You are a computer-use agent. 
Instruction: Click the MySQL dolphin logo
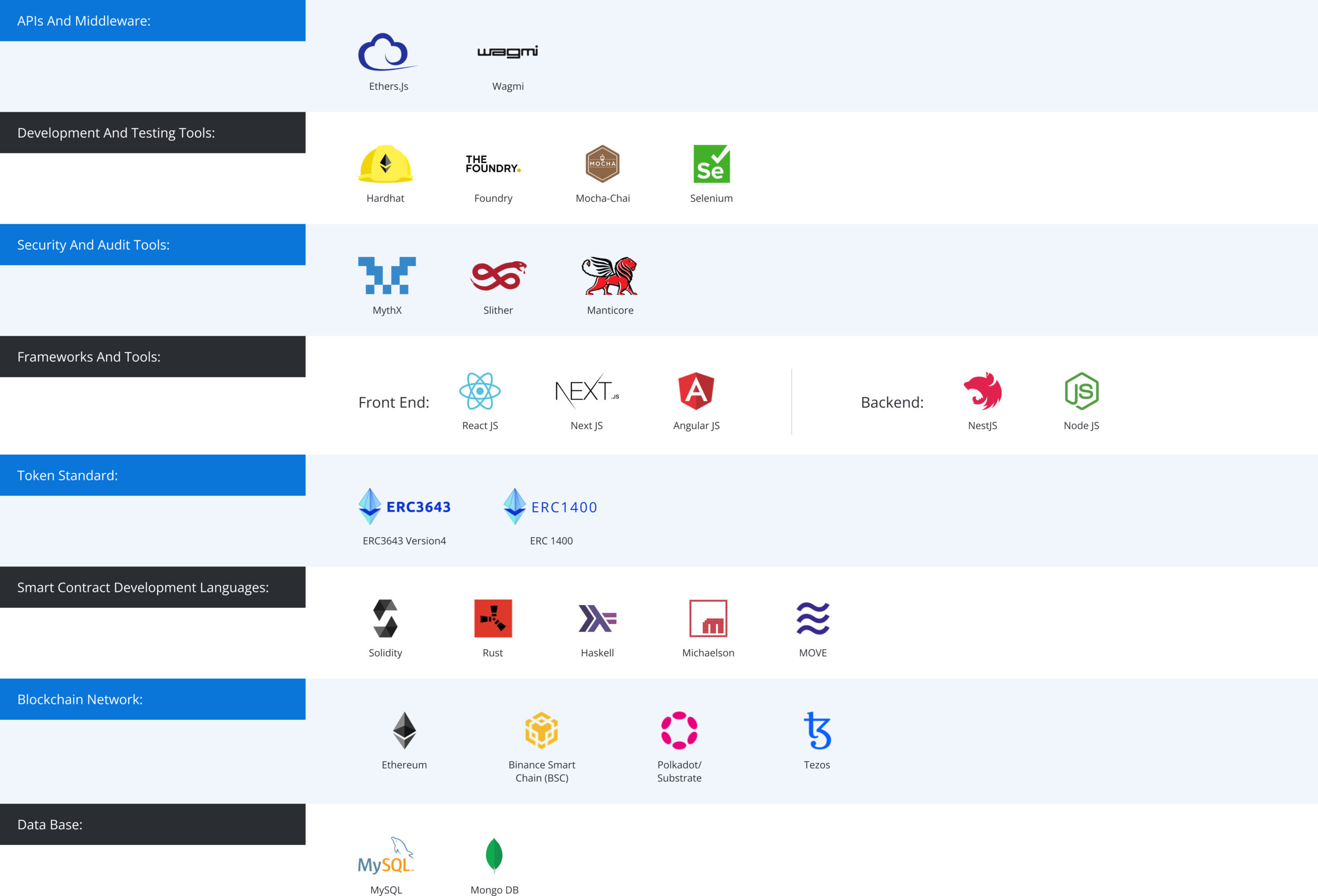click(386, 855)
